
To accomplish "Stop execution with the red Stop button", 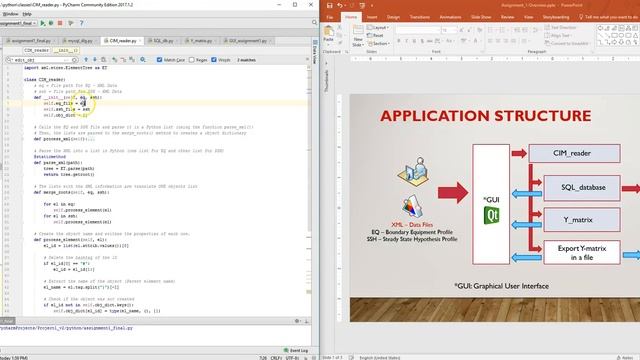I will (x=60, y=23).
